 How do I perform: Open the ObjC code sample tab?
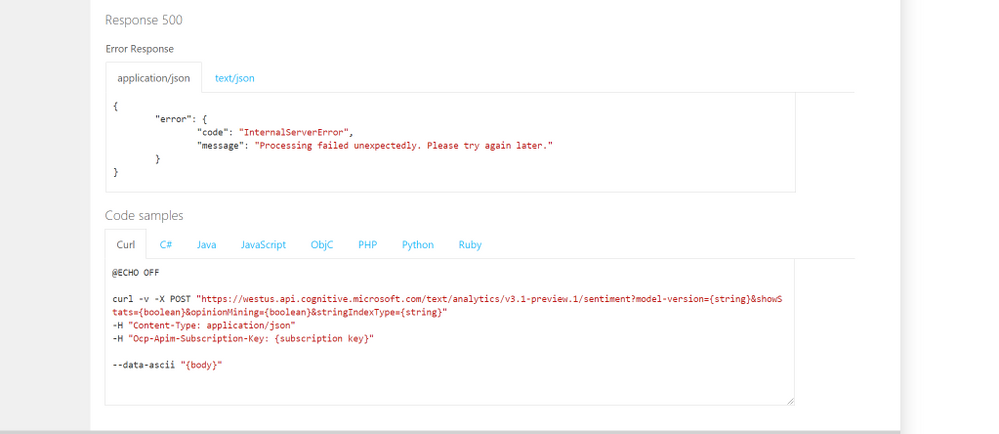pos(322,244)
